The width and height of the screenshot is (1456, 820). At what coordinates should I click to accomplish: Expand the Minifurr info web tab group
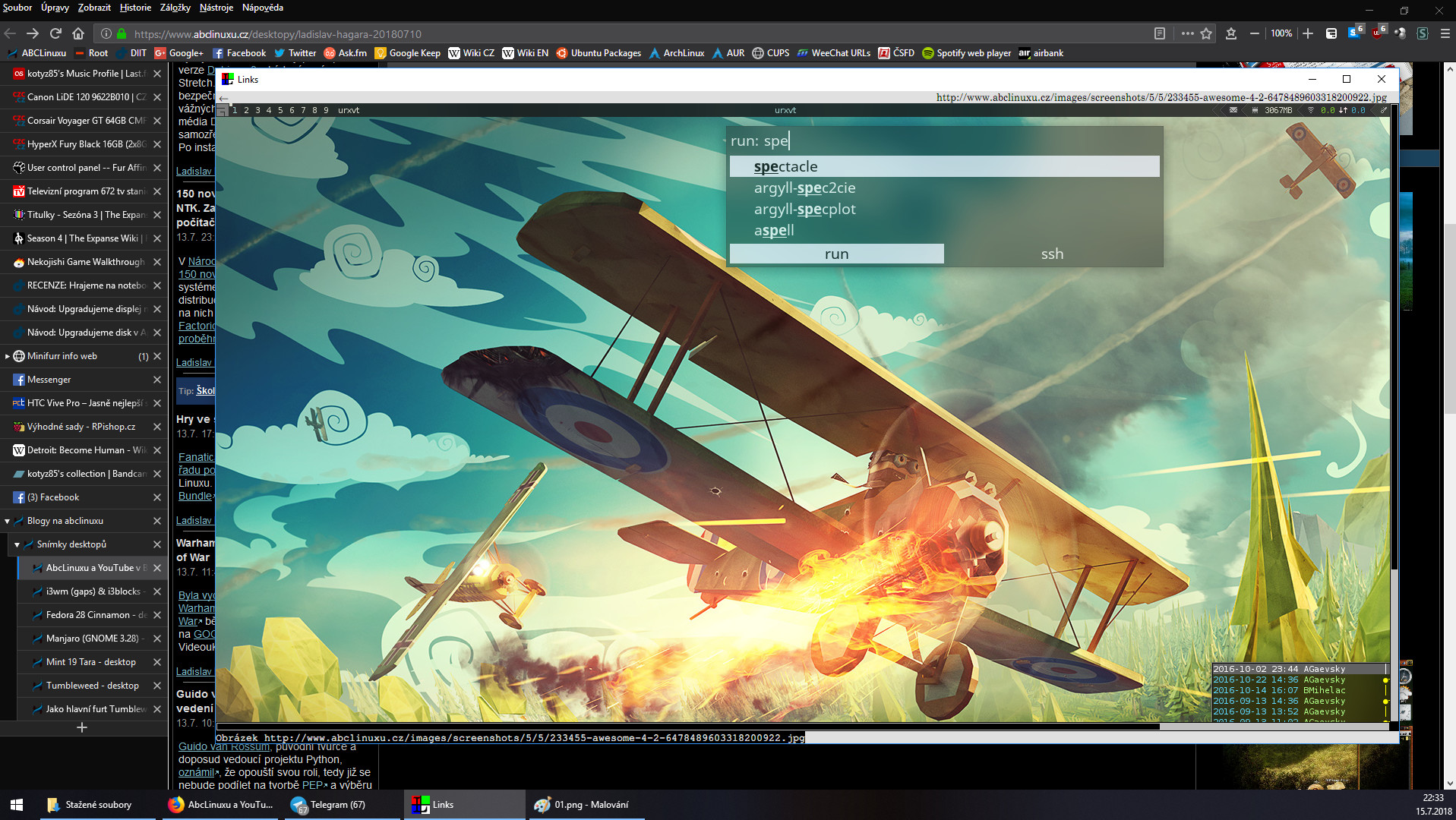click(x=8, y=356)
